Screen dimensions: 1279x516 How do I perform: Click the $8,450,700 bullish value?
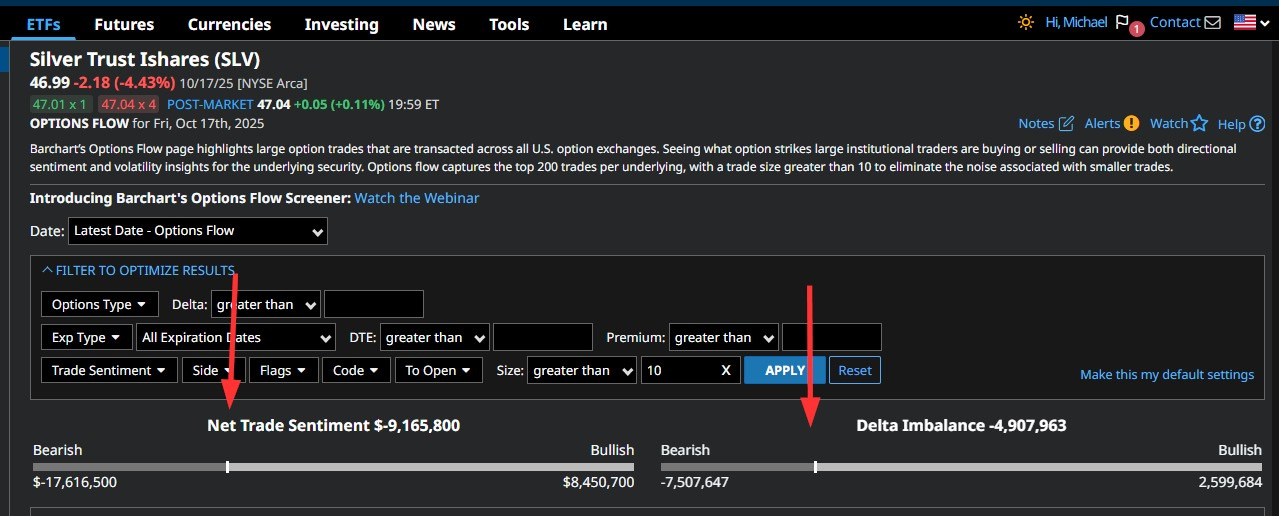click(x=598, y=482)
